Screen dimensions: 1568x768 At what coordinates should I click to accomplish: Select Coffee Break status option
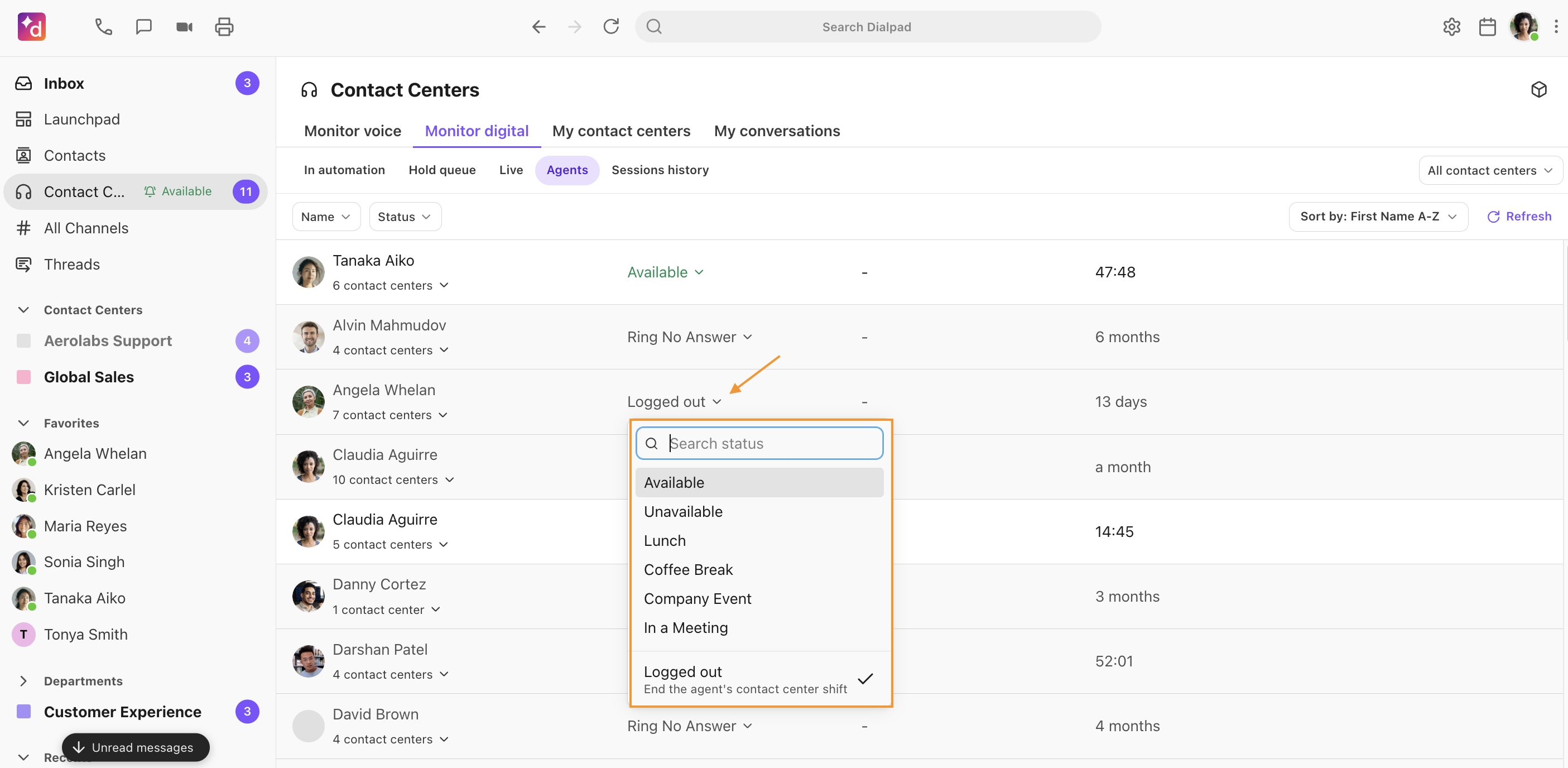[x=759, y=569]
